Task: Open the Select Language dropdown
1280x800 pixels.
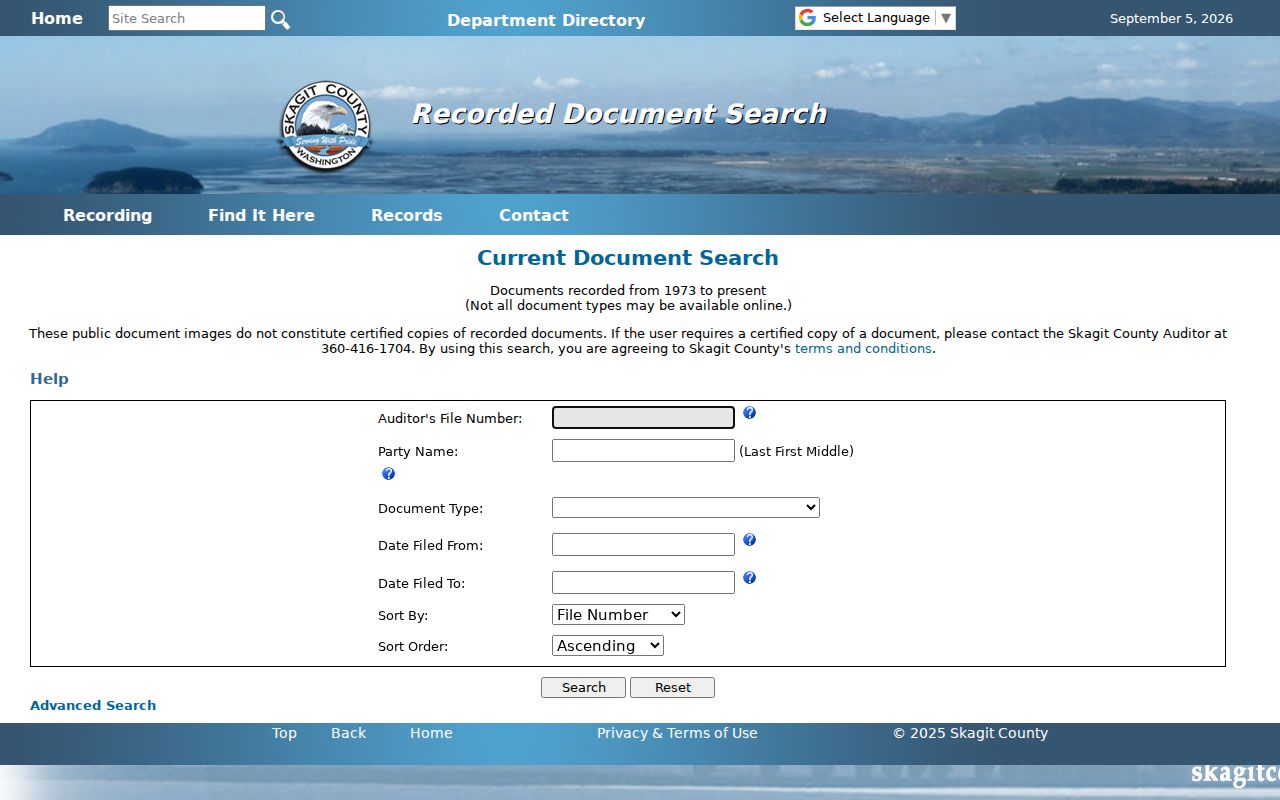Action: click(875, 18)
